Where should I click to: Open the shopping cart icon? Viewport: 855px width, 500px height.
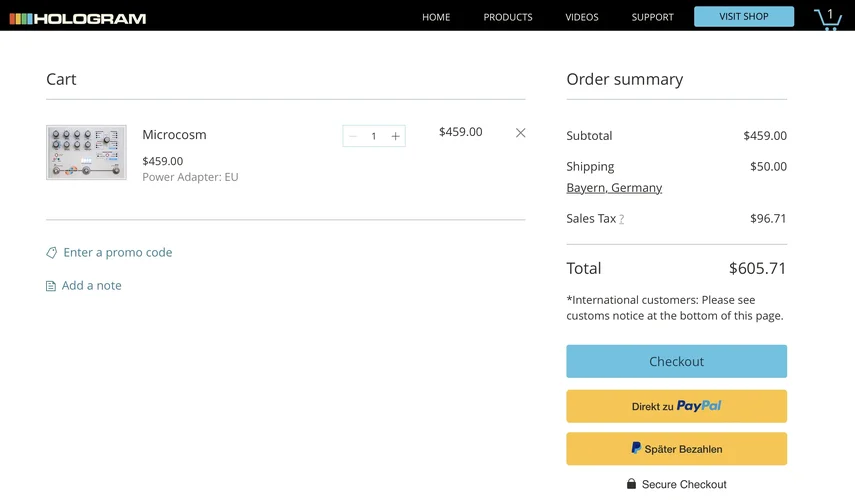click(x=828, y=18)
